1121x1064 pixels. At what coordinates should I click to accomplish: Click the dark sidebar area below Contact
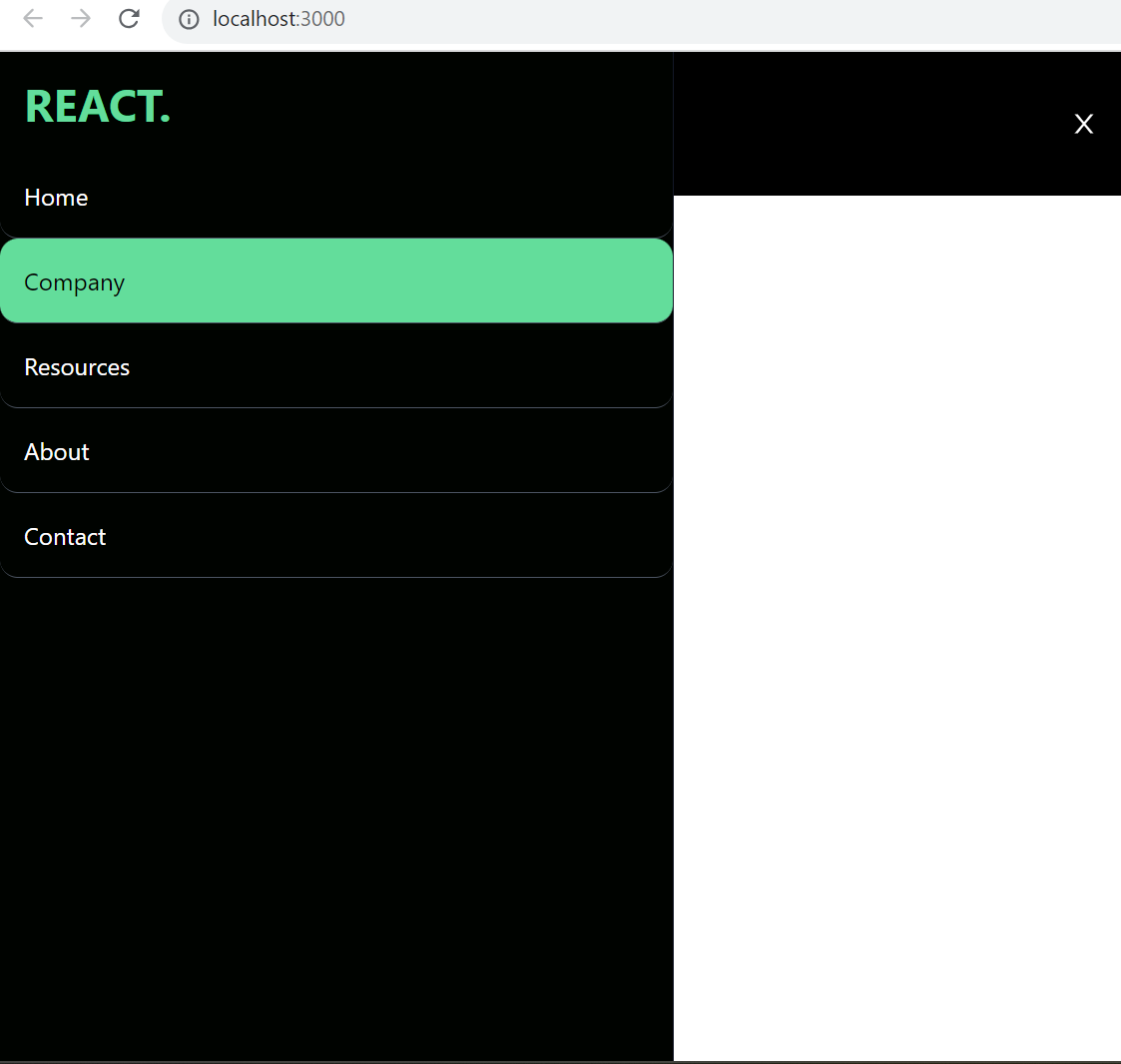click(336, 798)
